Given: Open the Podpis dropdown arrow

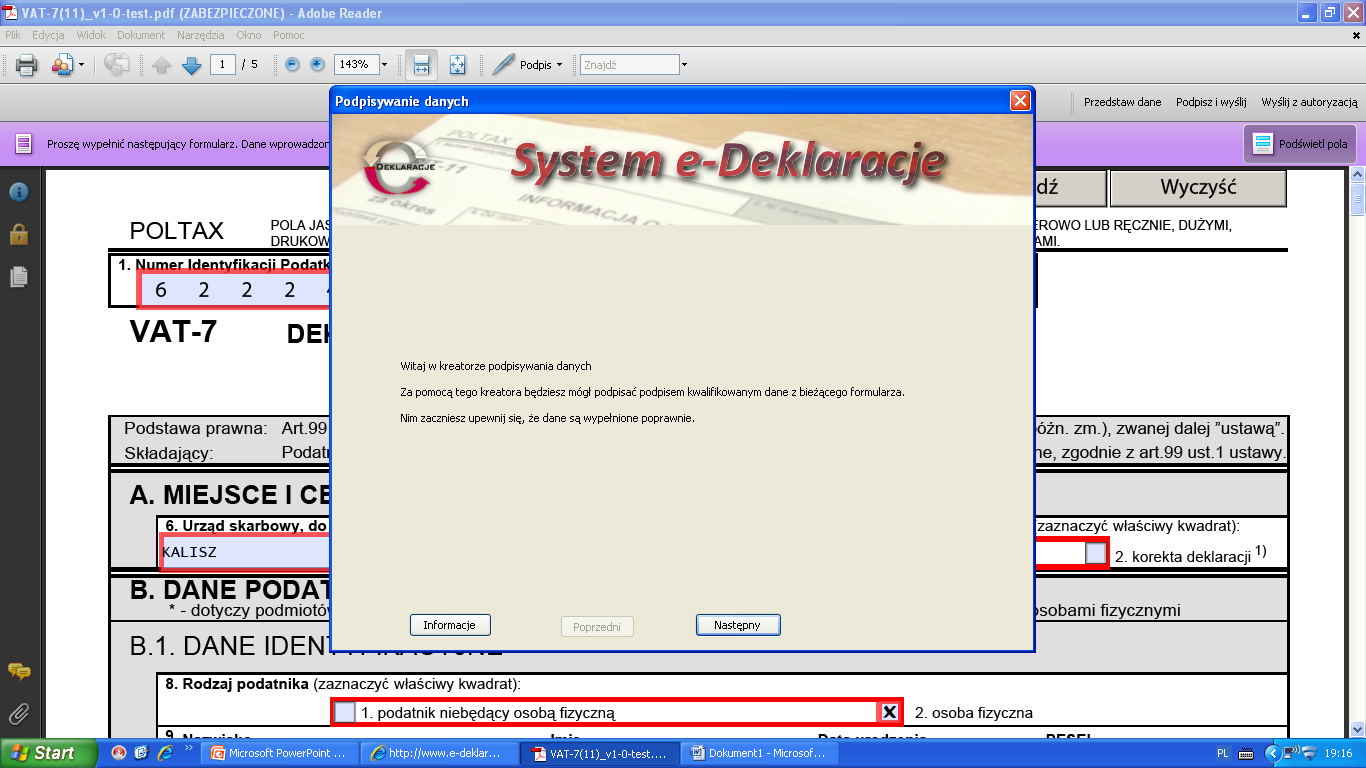Looking at the screenshot, I should click(559, 65).
